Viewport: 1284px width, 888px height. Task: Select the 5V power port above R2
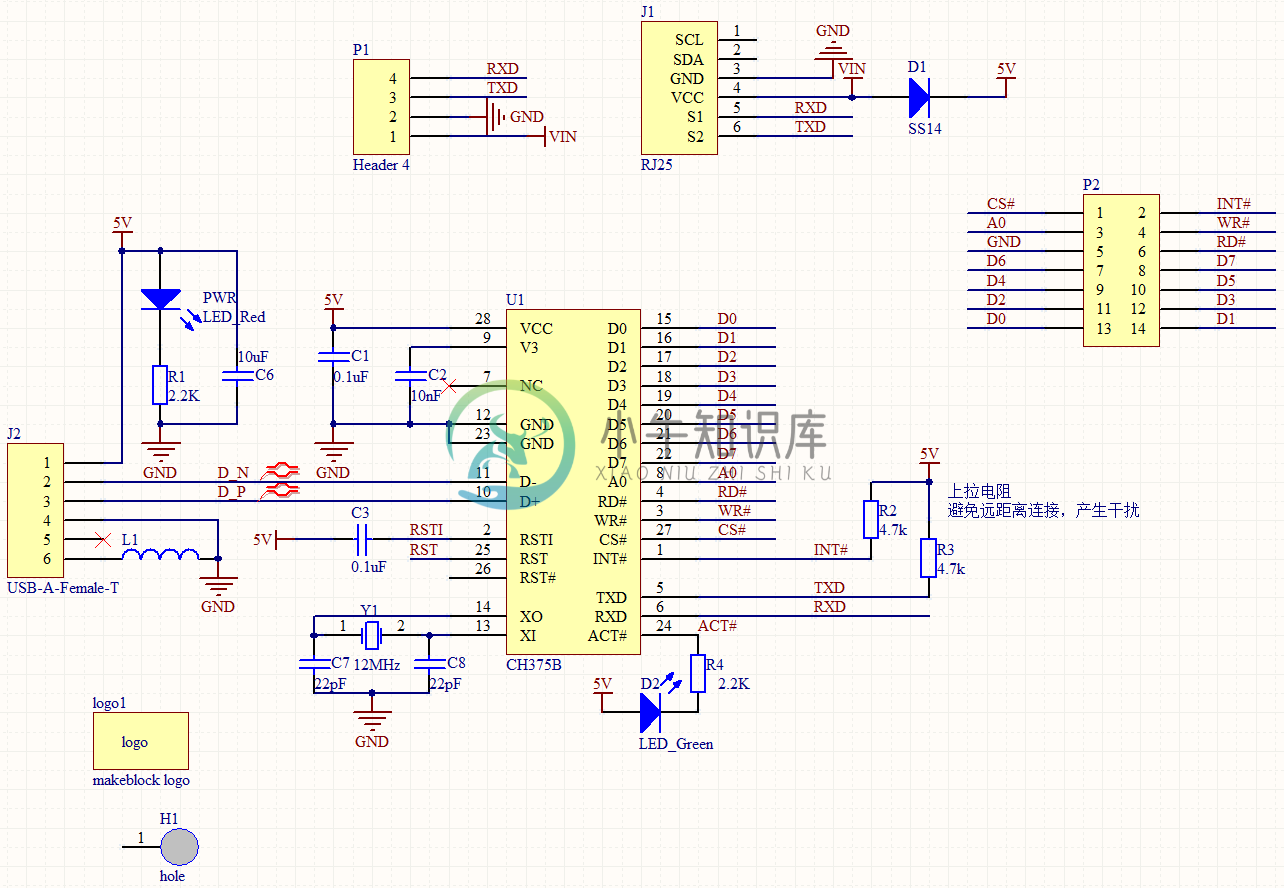(929, 463)
